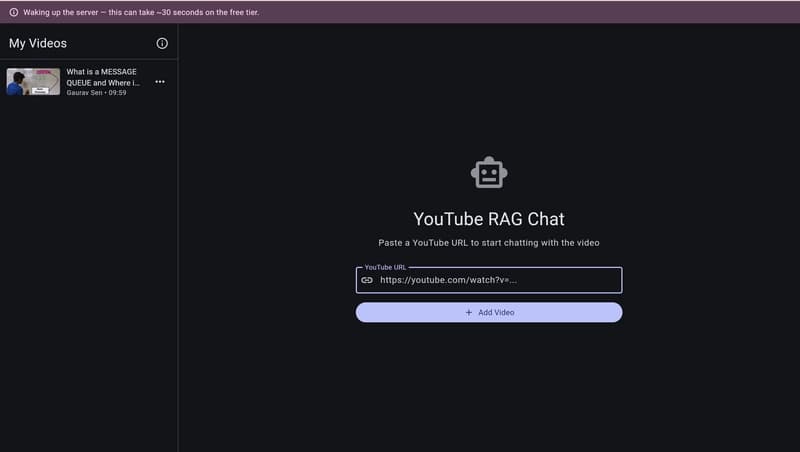800x452 pixels.
Task: Click the robot icon above YouTube RAG Chat
Action: click(489, 172)
